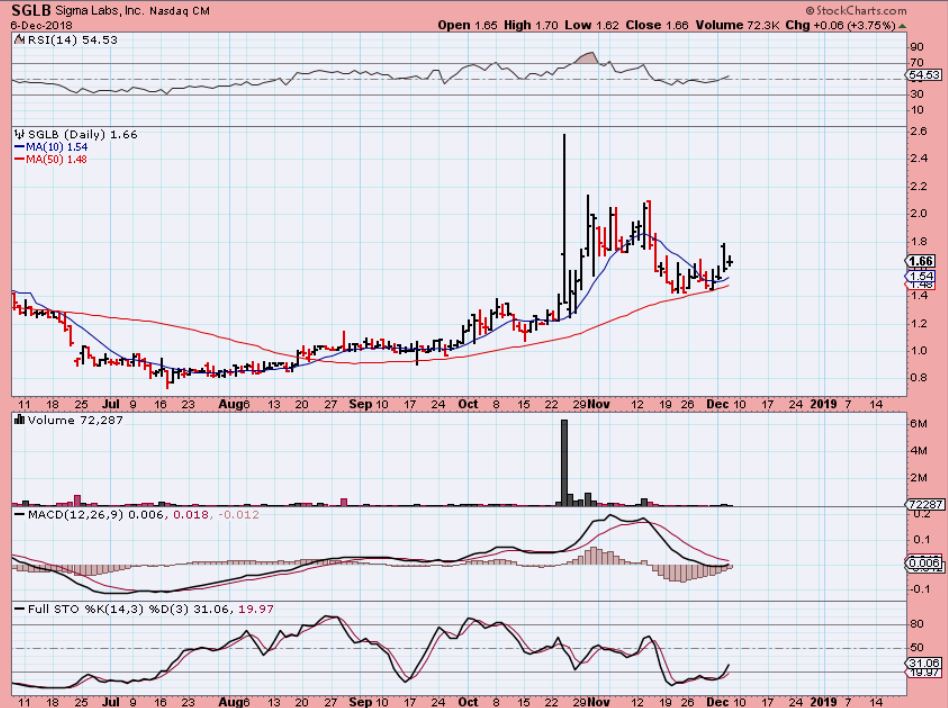
Task: Click the Sep label on price chart axis
Action: click(360, 404)
